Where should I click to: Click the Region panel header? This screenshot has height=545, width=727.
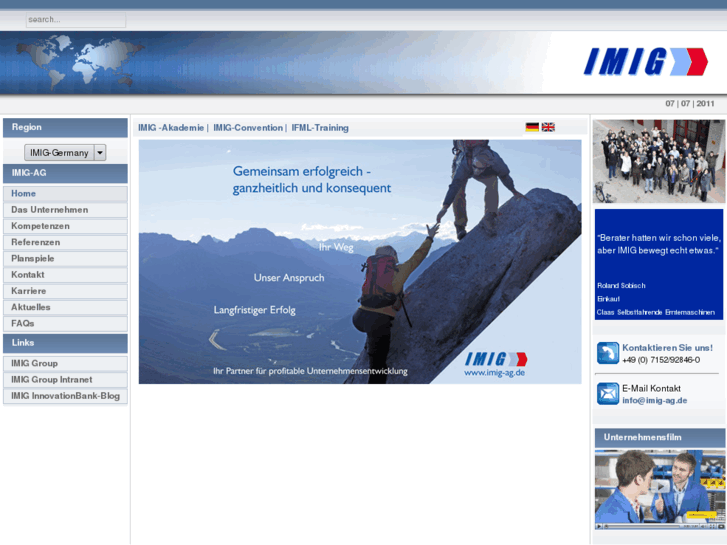[65, 128]
